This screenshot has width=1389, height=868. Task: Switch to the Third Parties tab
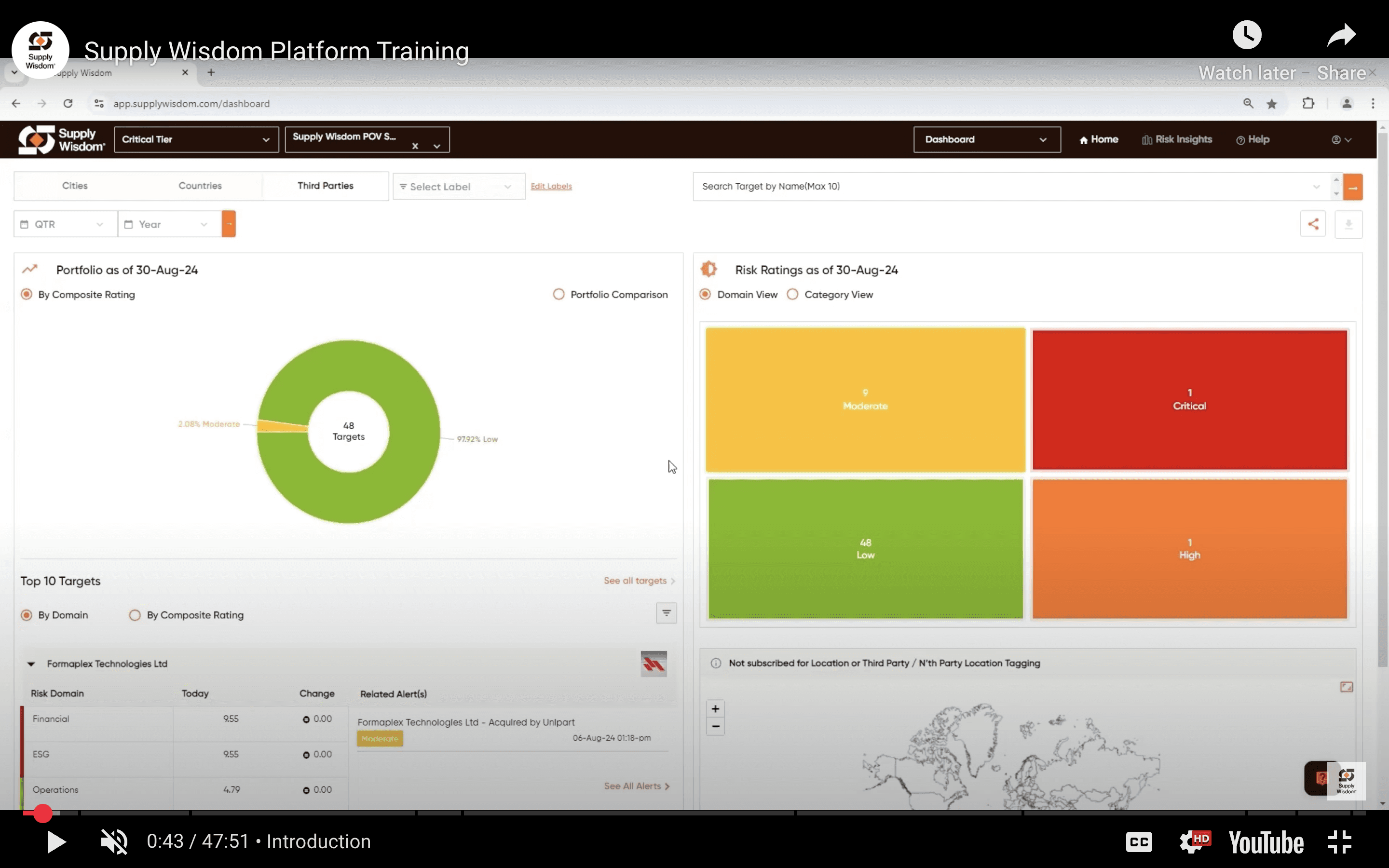click(x=326, y=186)
